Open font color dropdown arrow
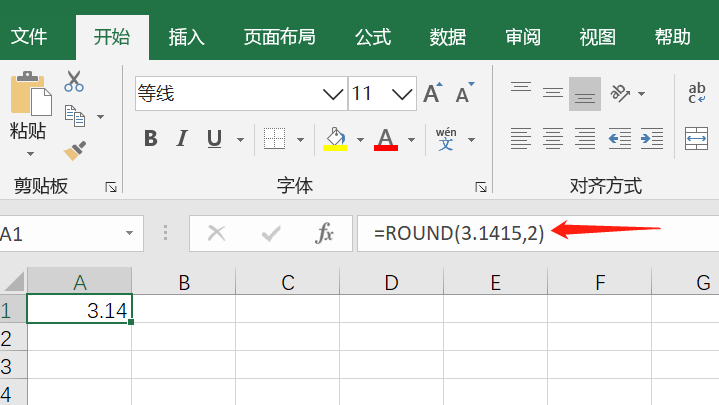719x405 pixels. click(411, 139)
